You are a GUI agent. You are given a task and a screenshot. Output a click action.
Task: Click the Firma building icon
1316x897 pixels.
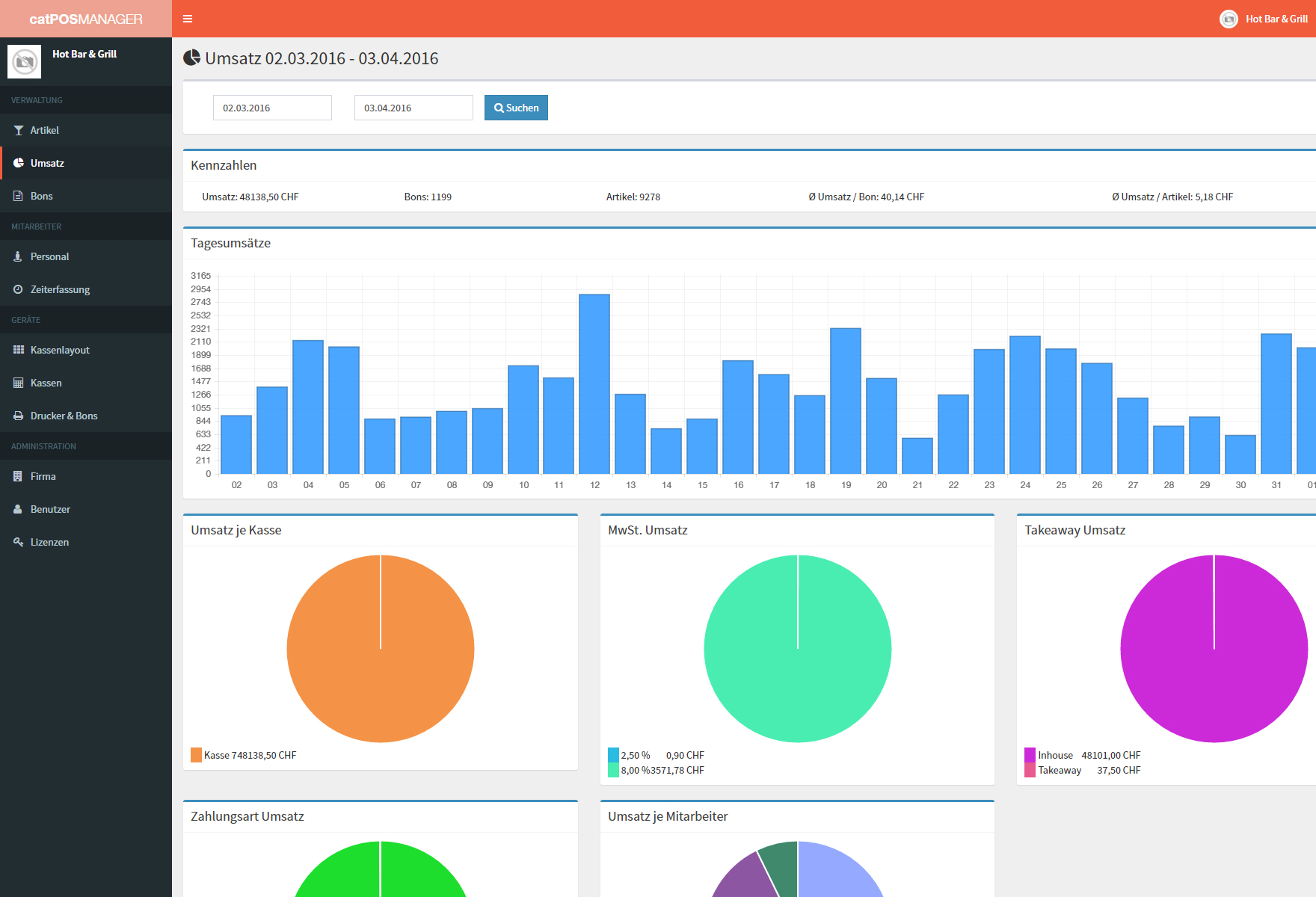tap(18, 476)
